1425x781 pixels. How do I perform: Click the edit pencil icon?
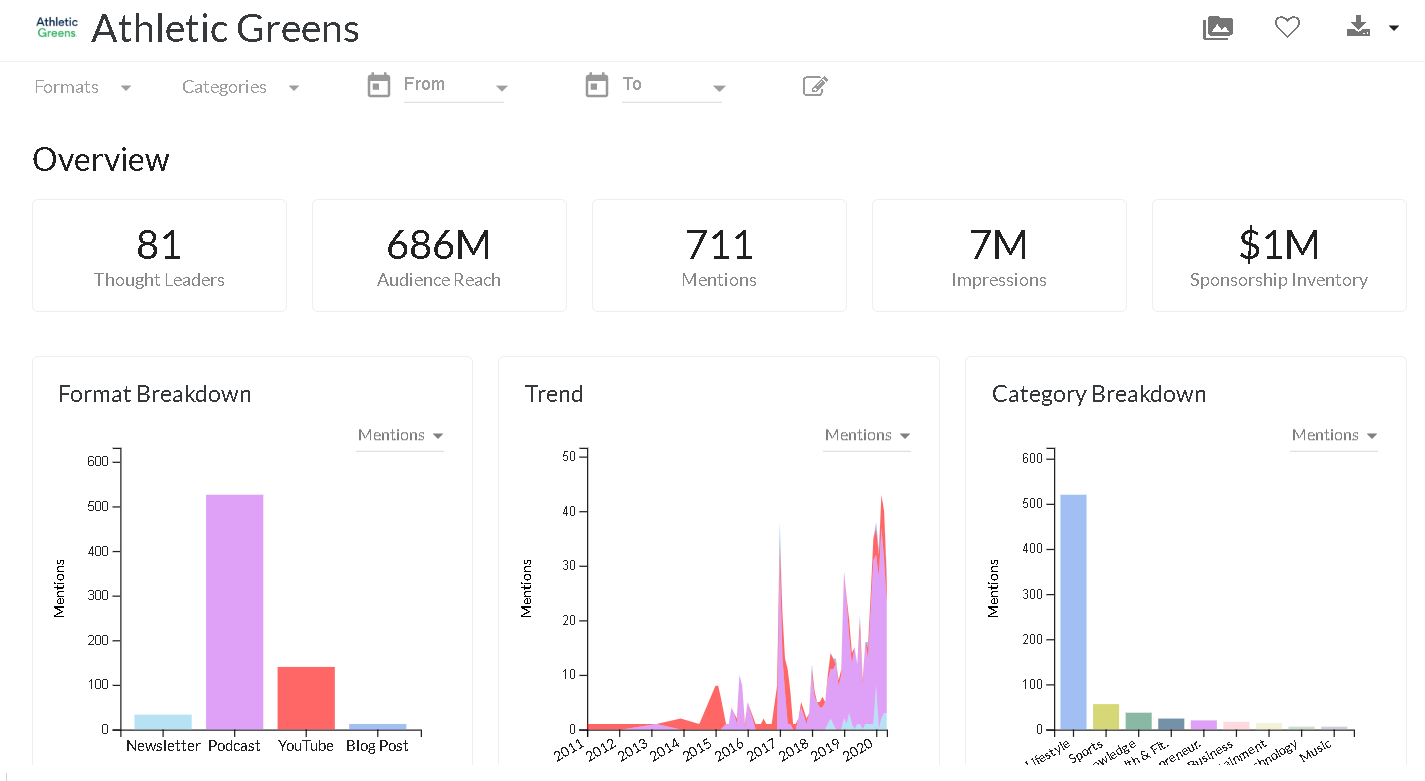[x=815, y=86]
